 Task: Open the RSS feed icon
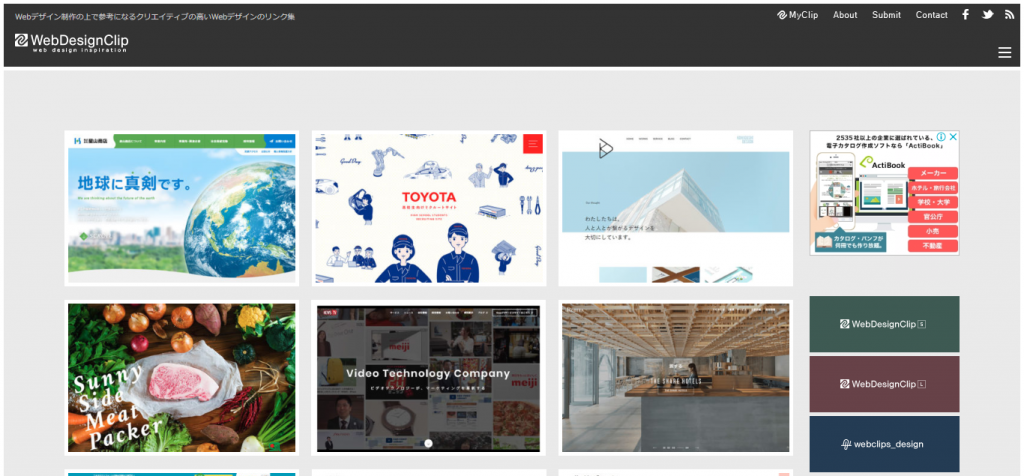point(1009,14)
